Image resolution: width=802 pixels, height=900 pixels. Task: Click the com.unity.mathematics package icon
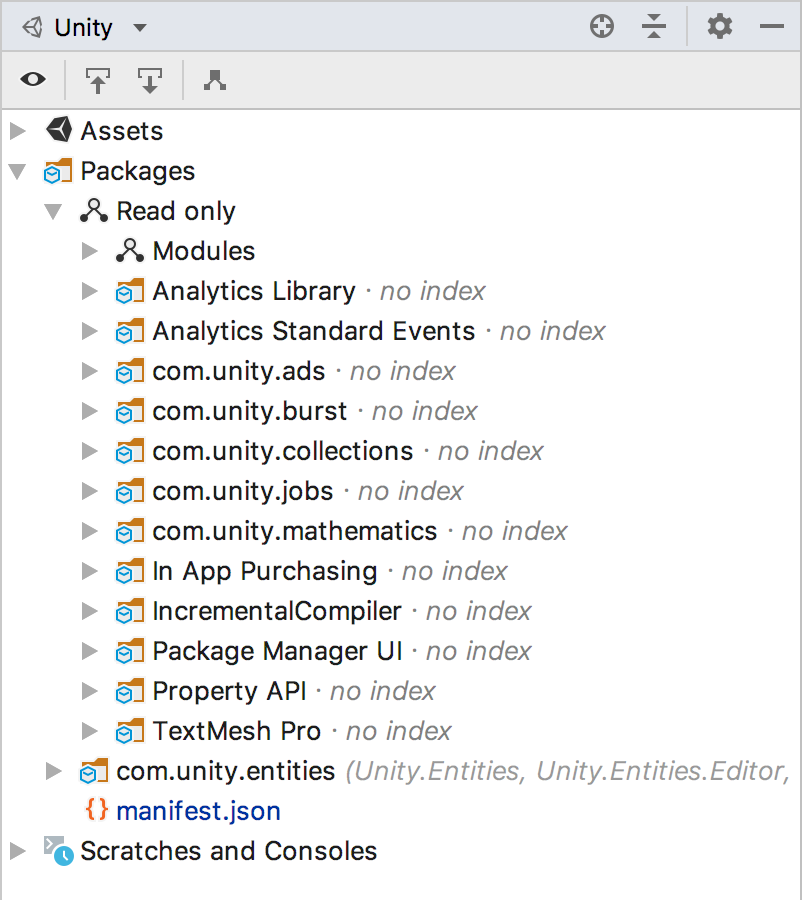coord(130,531)
